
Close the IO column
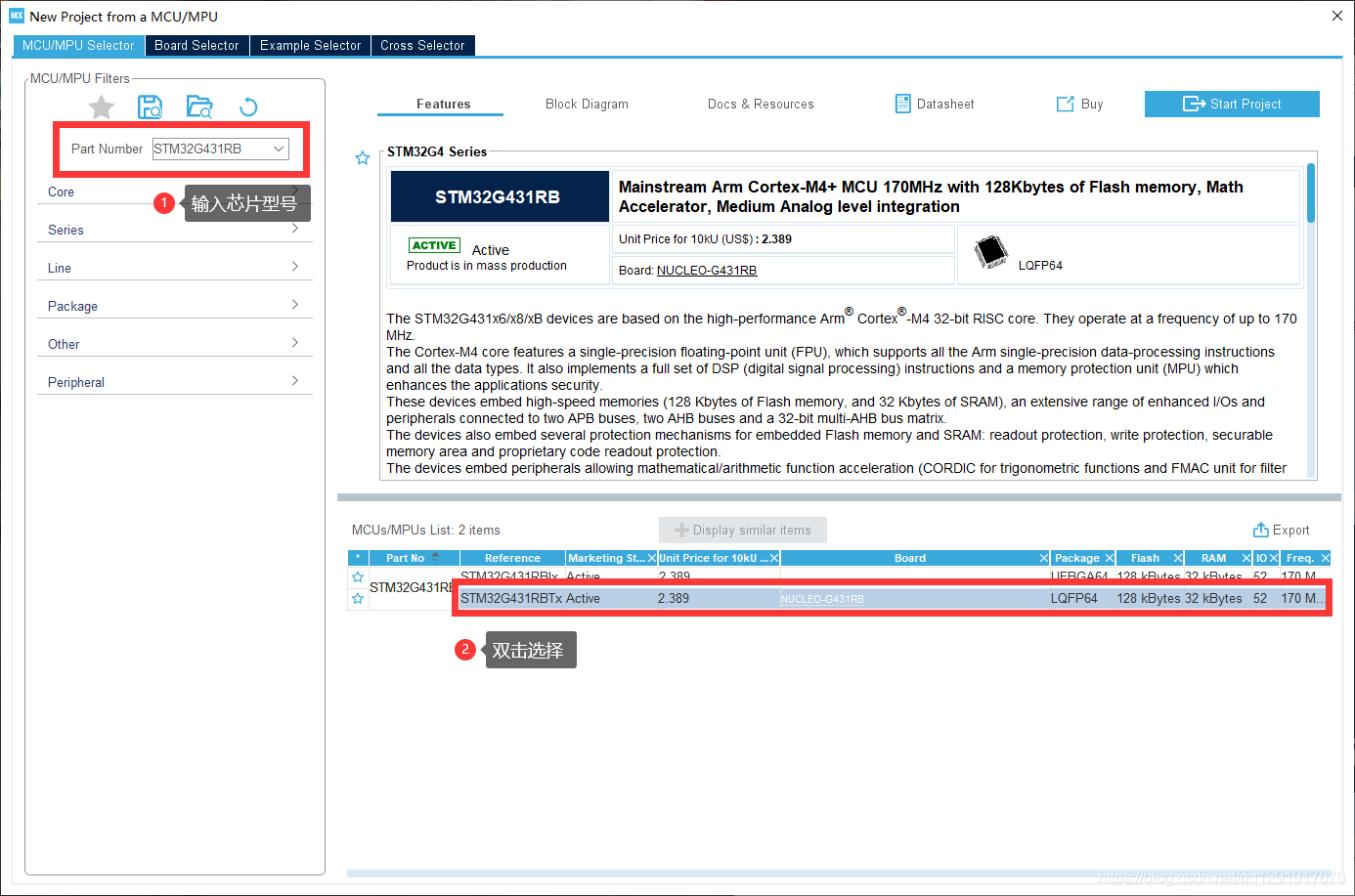(x=1274, y=558)
